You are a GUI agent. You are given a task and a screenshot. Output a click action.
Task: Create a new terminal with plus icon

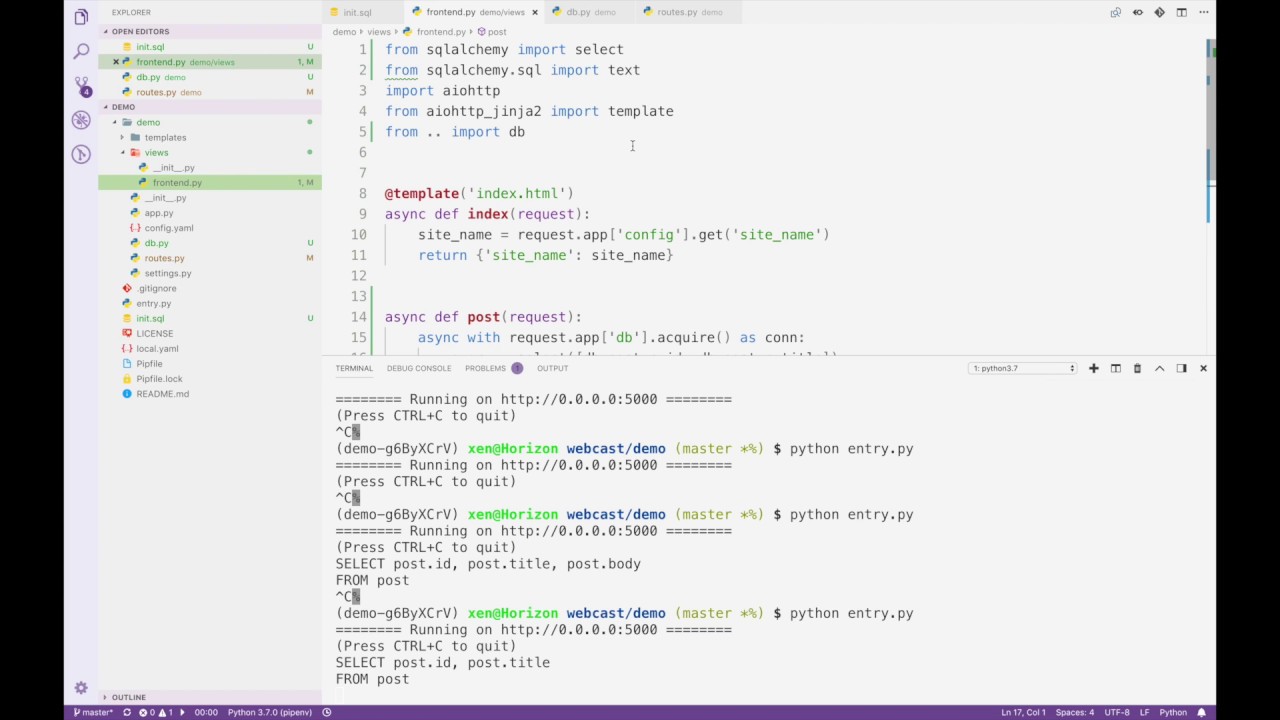[x=1093, y=368]
